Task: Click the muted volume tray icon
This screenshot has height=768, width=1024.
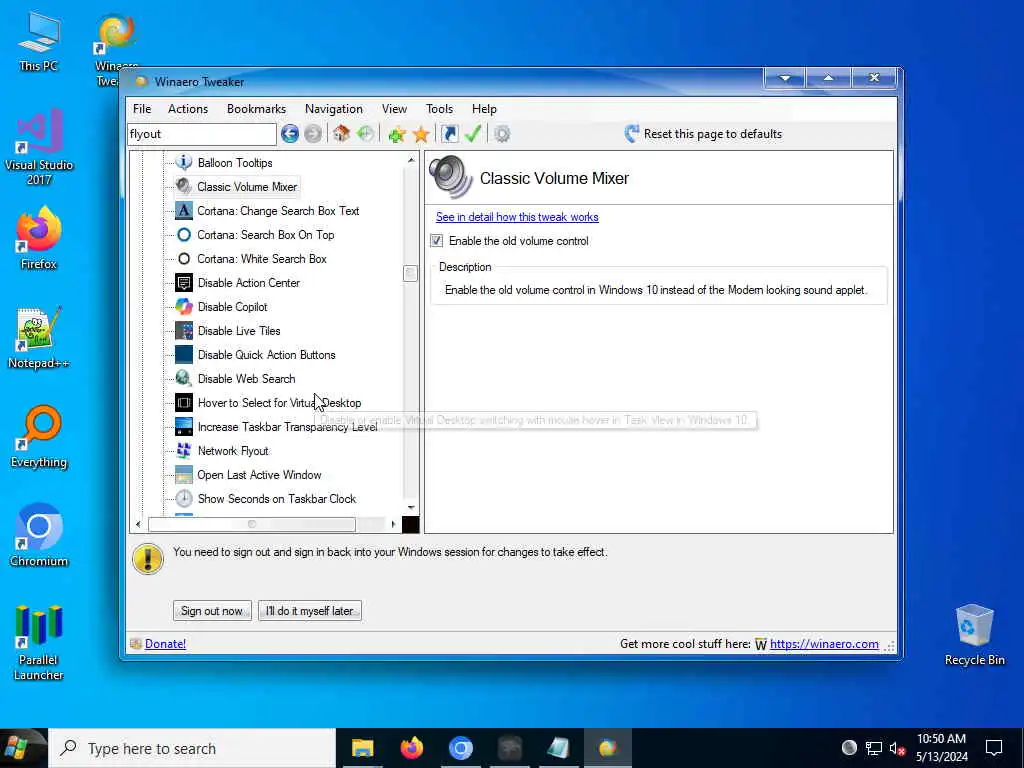Action: (897, 748)
